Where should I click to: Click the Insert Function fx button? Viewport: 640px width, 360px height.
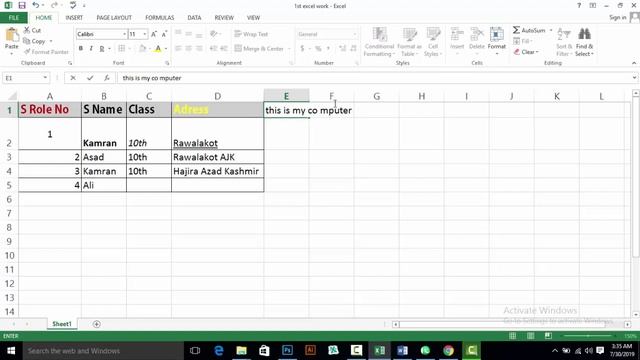point(107,78)
